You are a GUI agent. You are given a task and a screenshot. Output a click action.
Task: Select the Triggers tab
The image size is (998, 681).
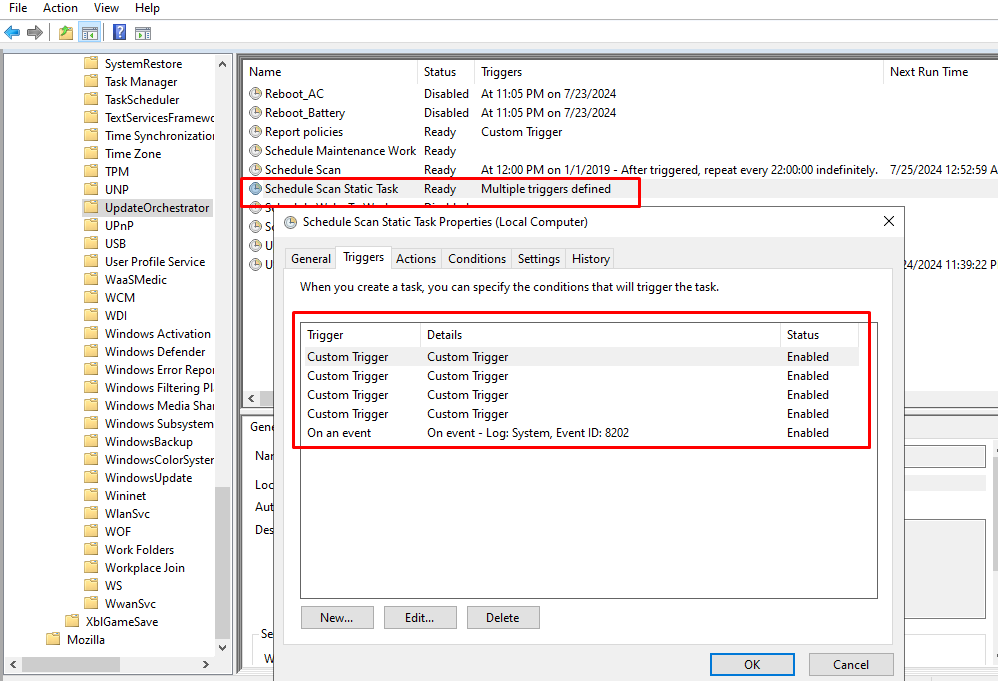(363, 257)
